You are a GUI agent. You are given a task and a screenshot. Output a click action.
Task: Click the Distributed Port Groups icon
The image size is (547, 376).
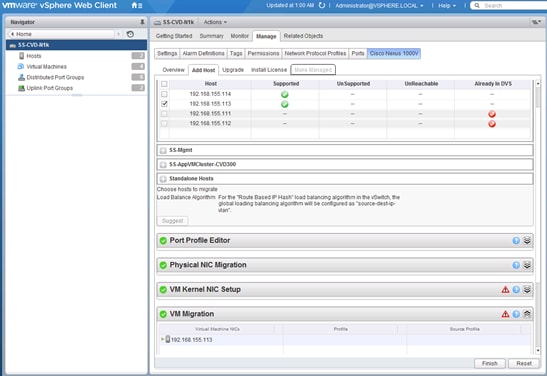21,77
